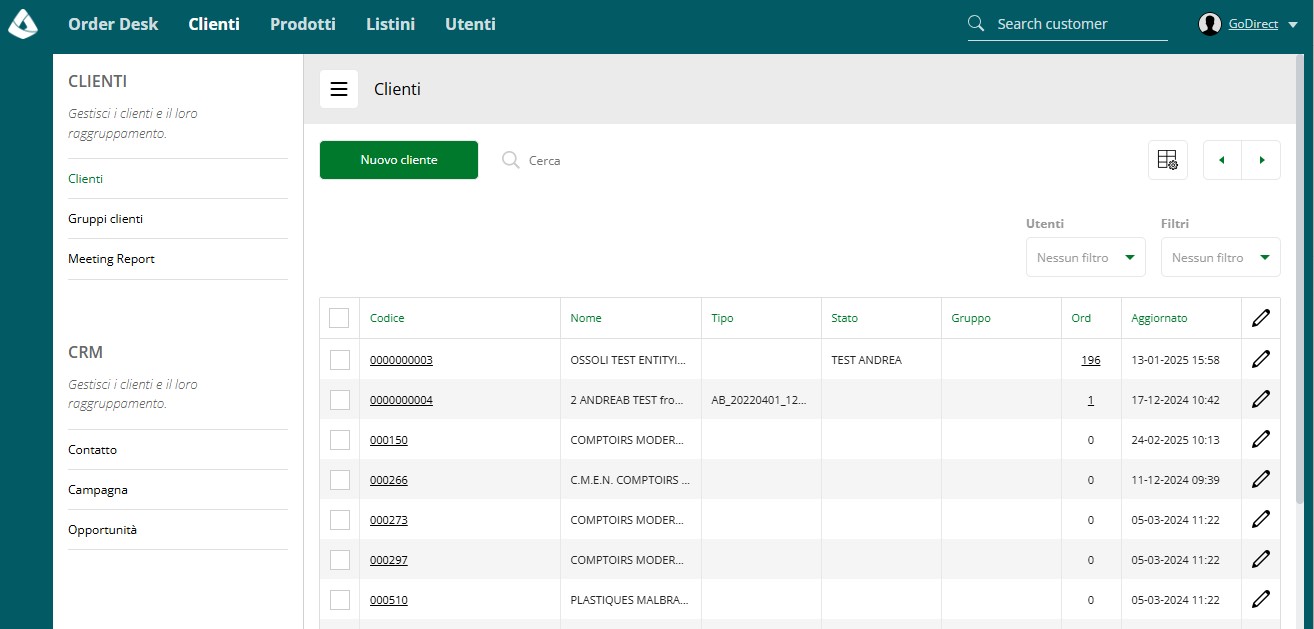Click the app logo in top-left corner
This screenshot has height=629, width=1314.
pos(22,24)
